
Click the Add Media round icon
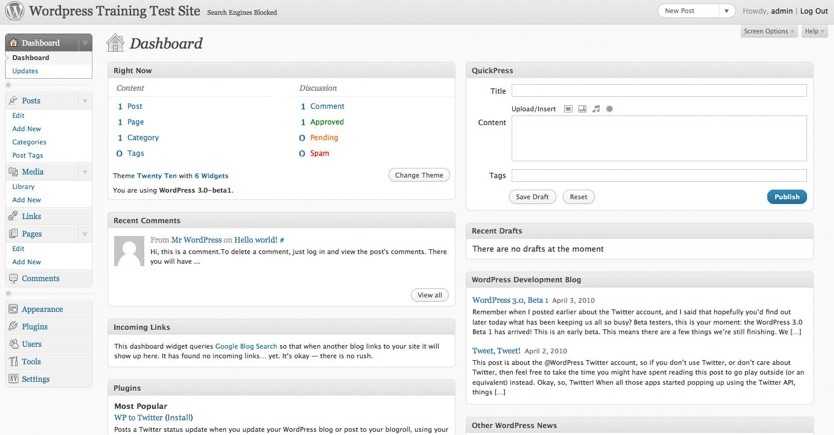click(x=610, y=108)
